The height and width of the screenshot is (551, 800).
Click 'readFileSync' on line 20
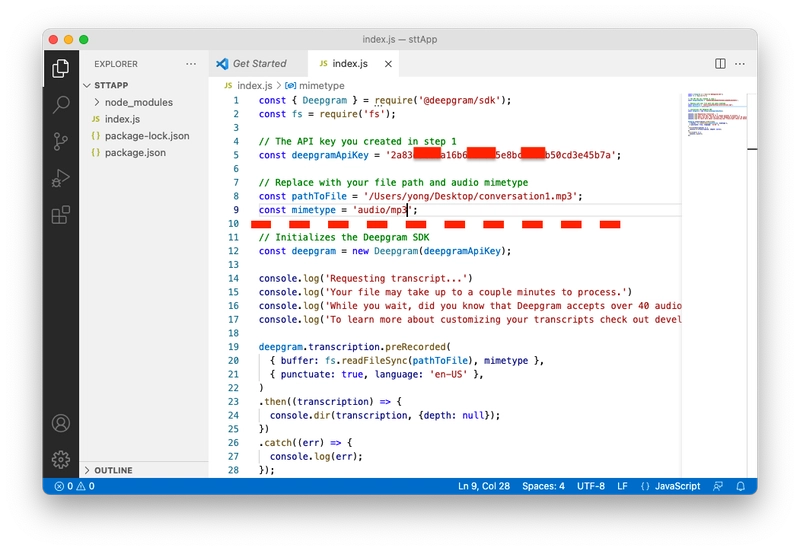click(x=374, y=360)
